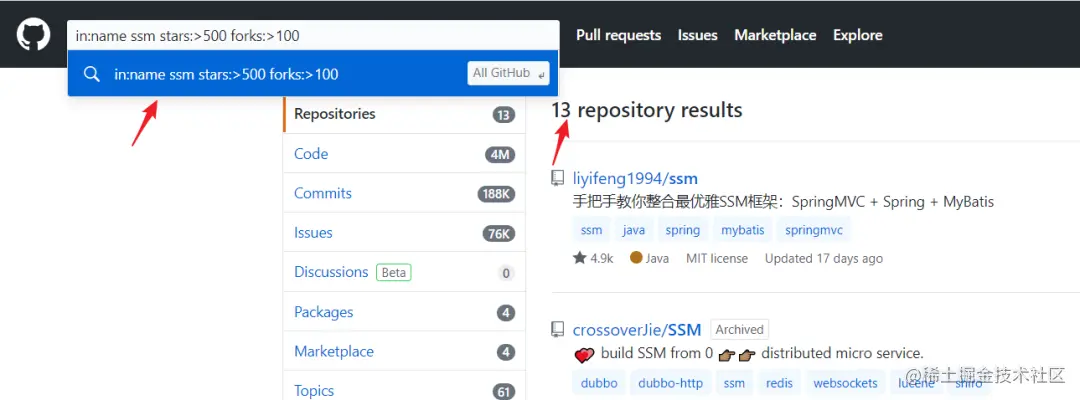Viewport: 1080px width, 400px height.
Task: Click the Java language label
Action: point(657,258)
